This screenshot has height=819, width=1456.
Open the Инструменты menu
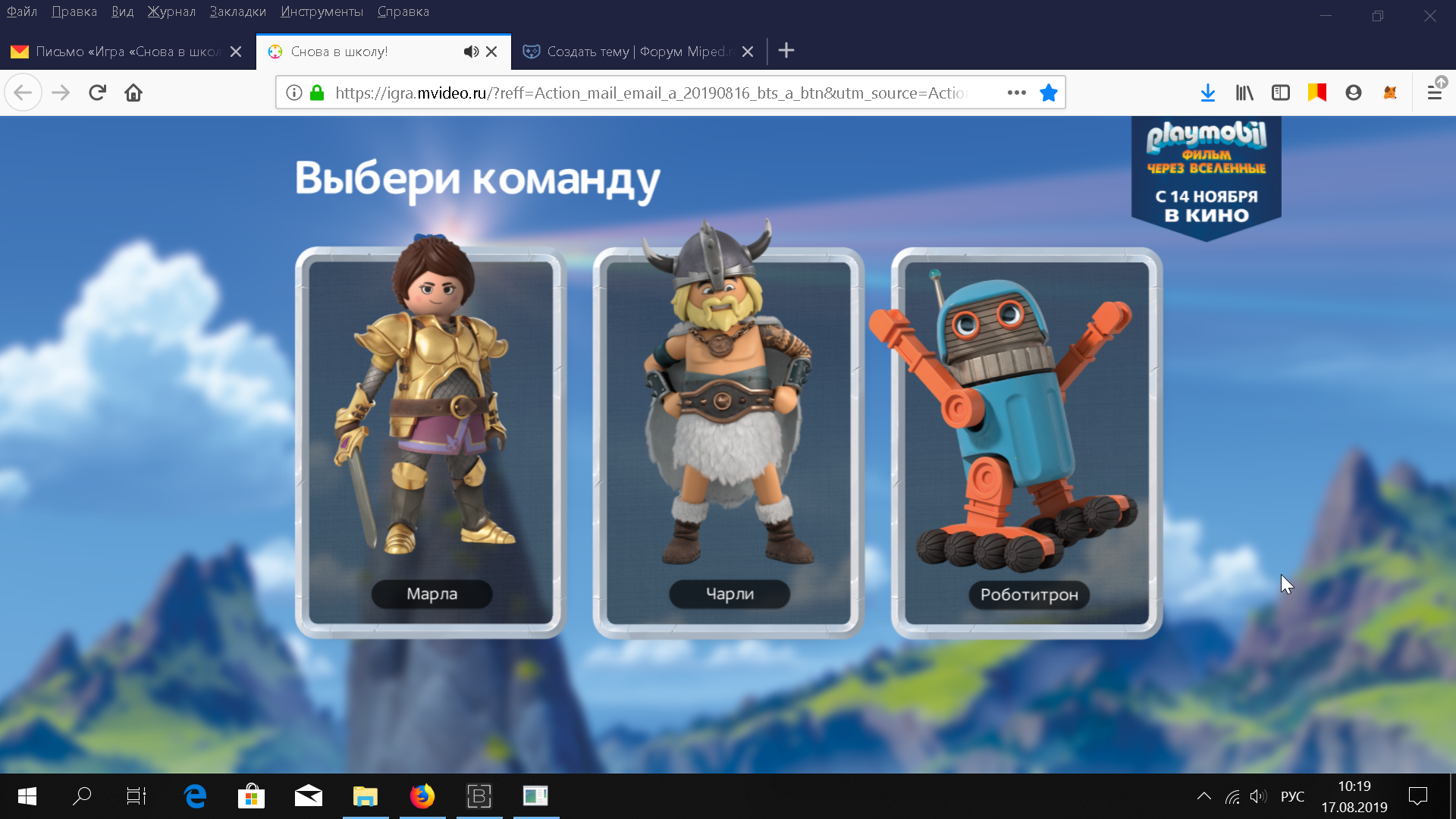[x=322, y=11]
